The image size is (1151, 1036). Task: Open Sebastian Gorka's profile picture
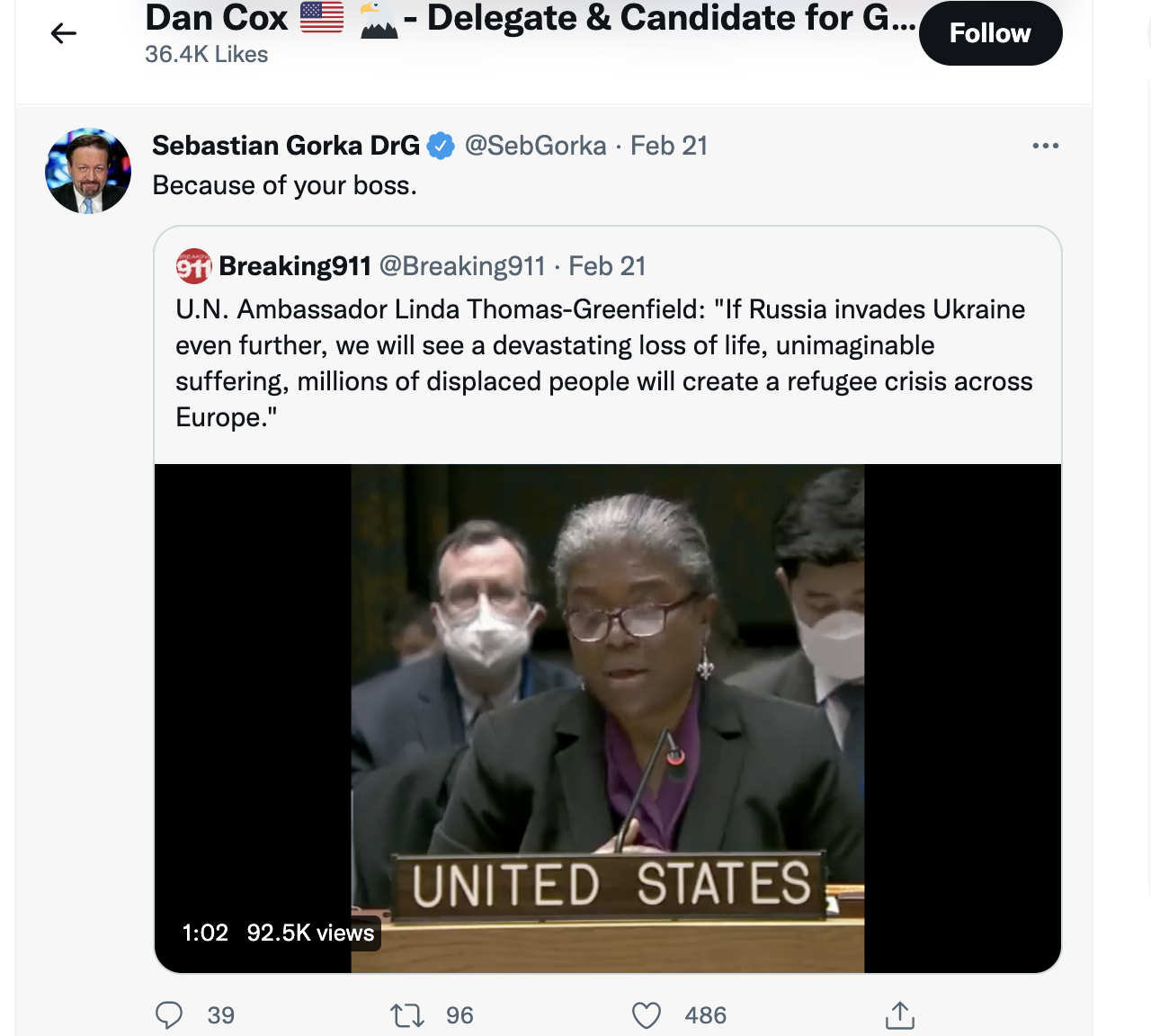click(x=88, y=171)
